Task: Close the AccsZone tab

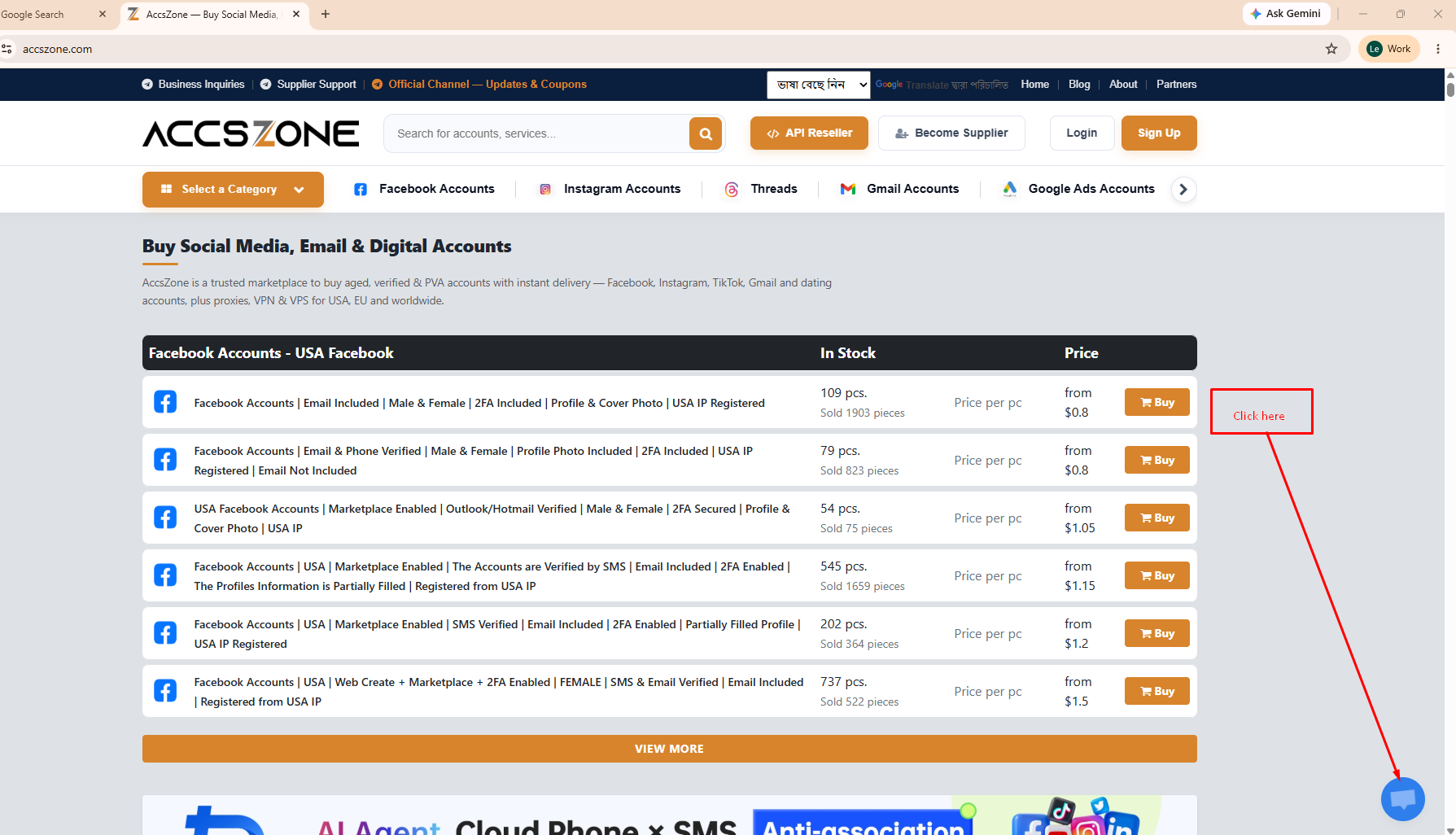Action: point(295,14)
